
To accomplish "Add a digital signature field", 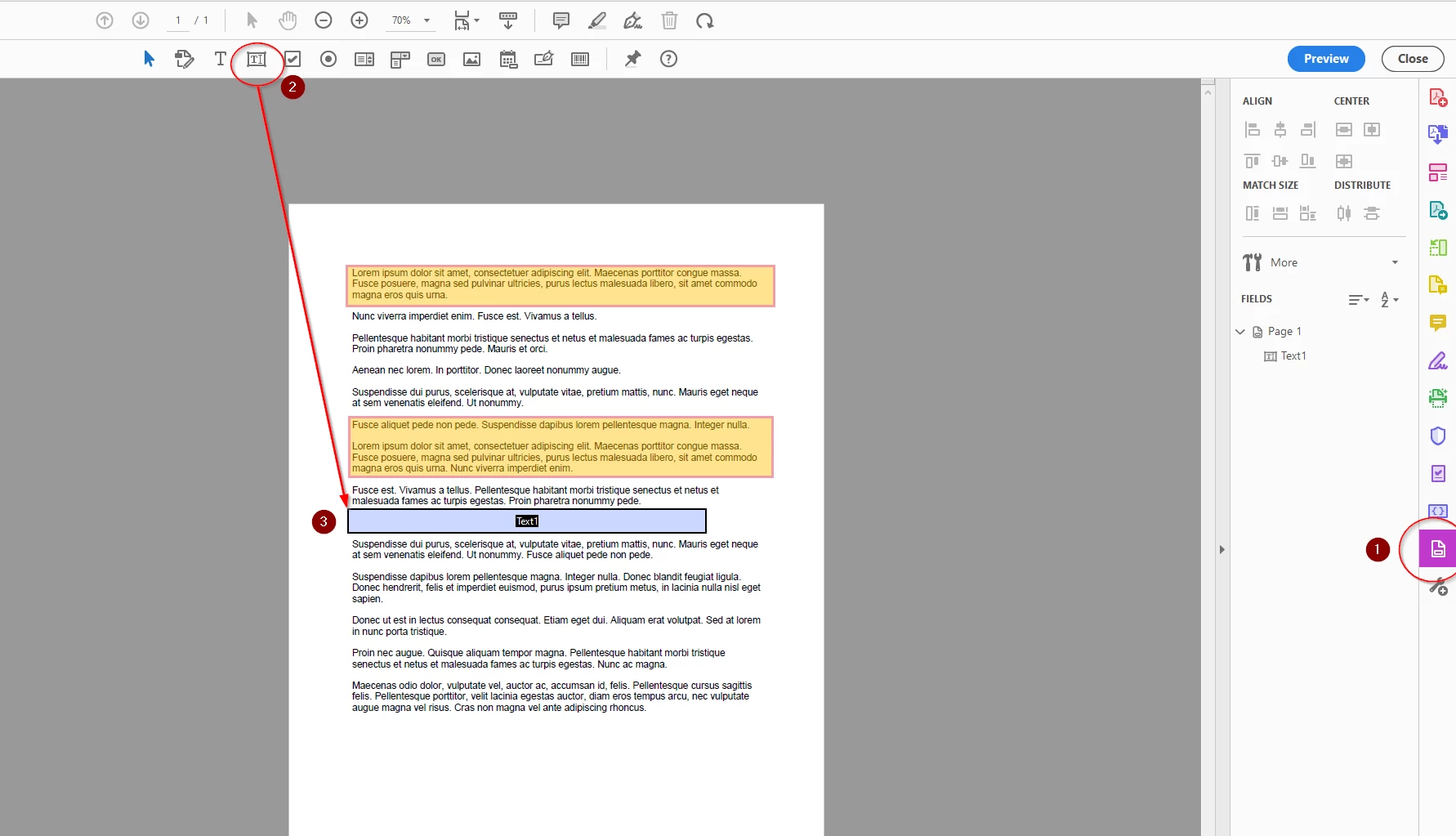I will pos(544,59).
